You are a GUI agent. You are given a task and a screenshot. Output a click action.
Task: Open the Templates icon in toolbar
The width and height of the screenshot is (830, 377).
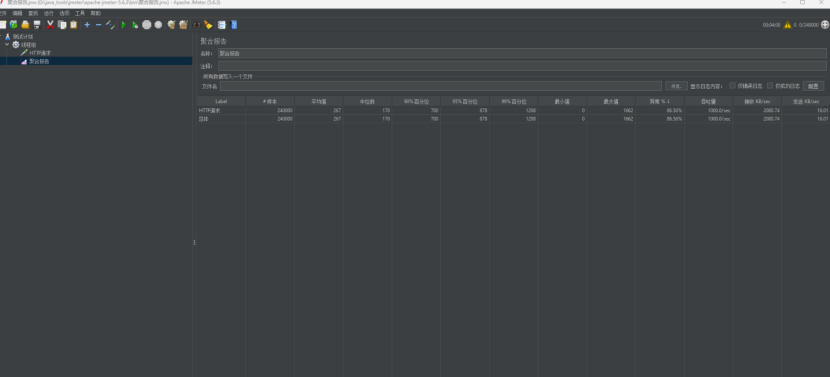click(14, 24)
